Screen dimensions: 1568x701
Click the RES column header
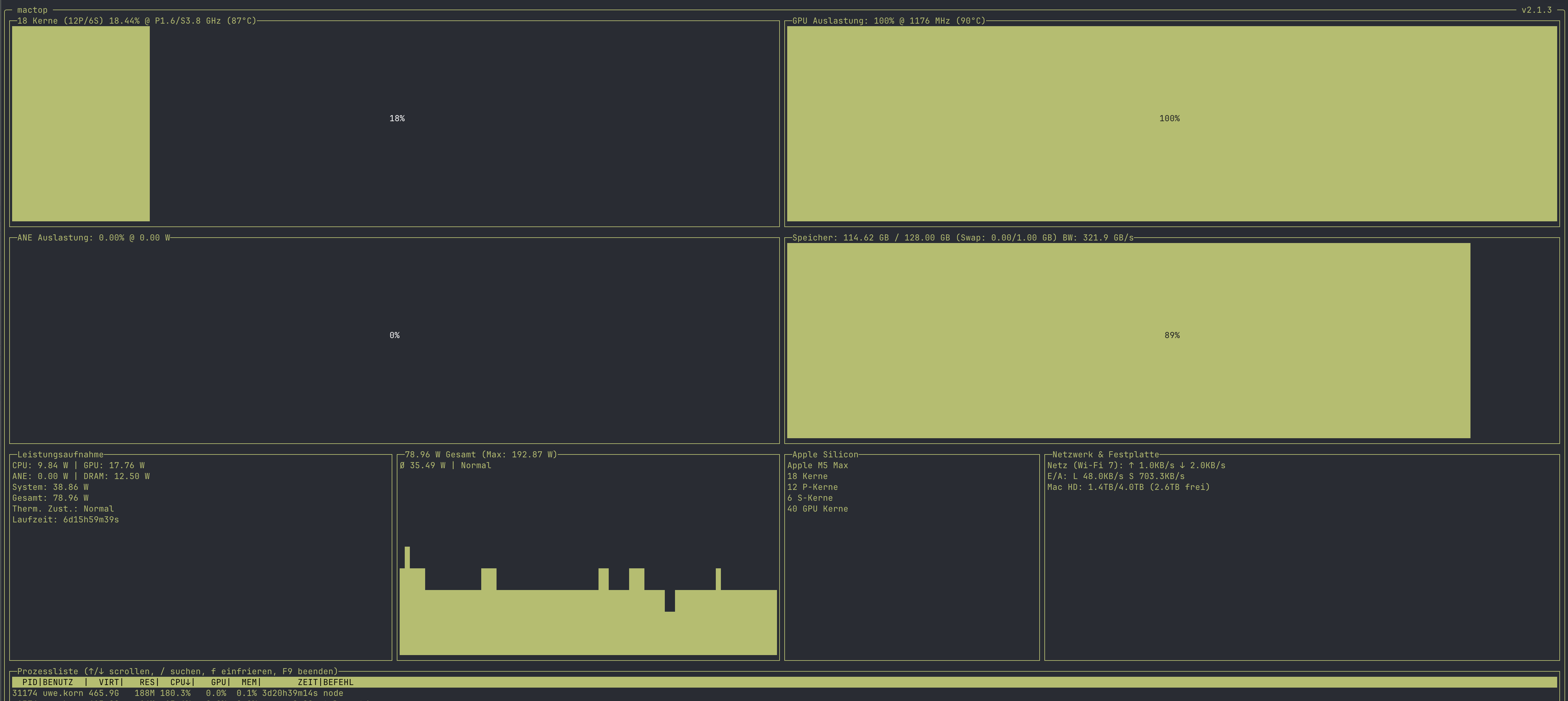[x=147, y=682]
